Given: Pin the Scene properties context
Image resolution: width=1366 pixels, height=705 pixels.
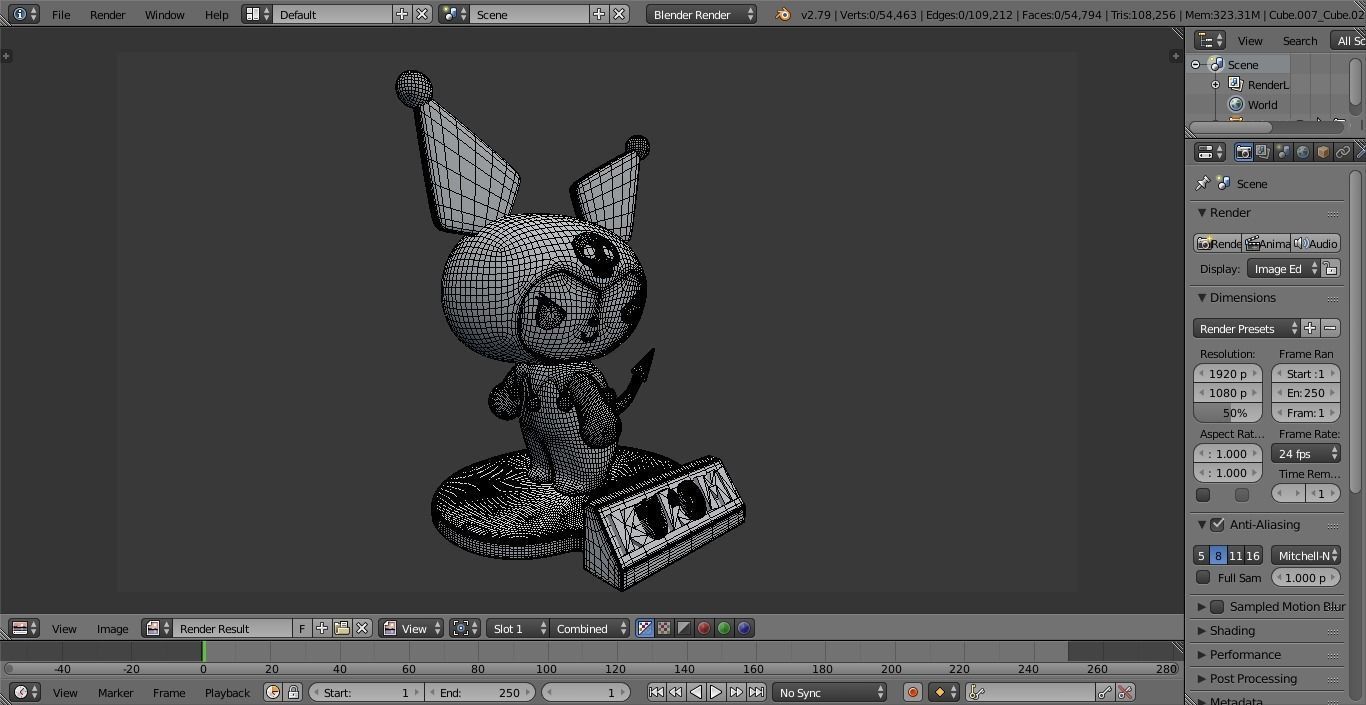Looking at the screenshot, I should (1203, 184).
